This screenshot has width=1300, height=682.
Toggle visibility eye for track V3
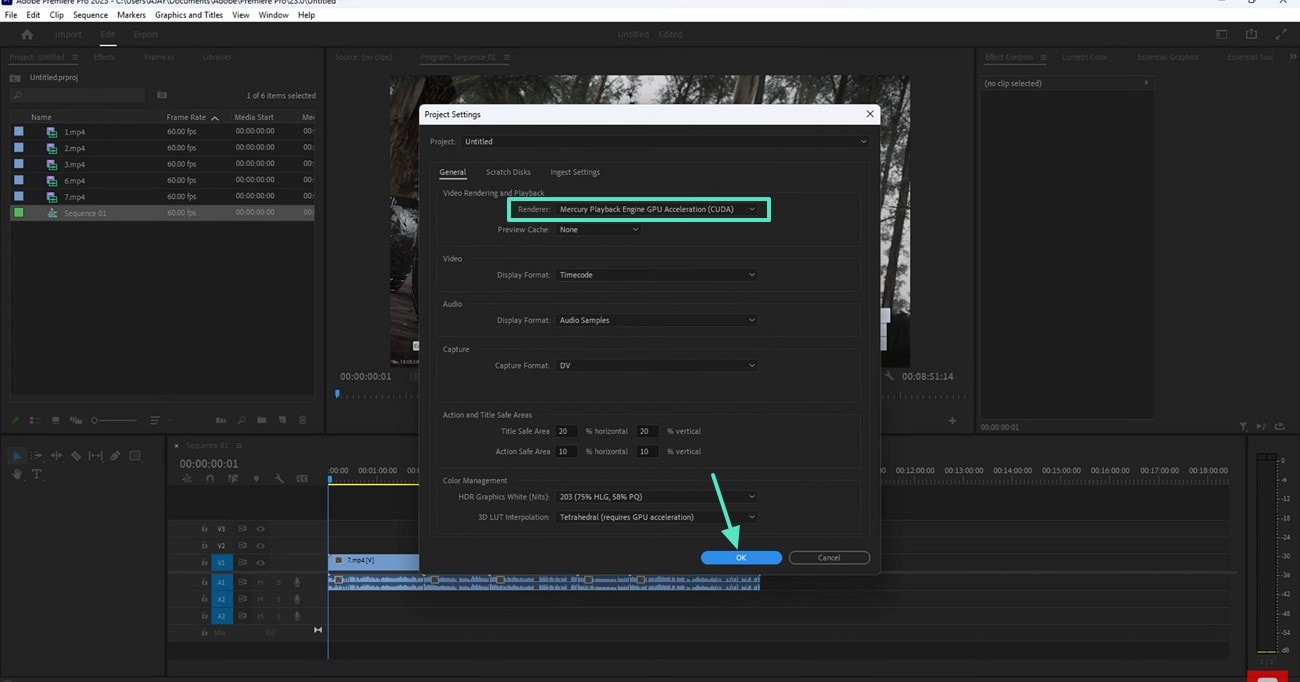point(260,529)
